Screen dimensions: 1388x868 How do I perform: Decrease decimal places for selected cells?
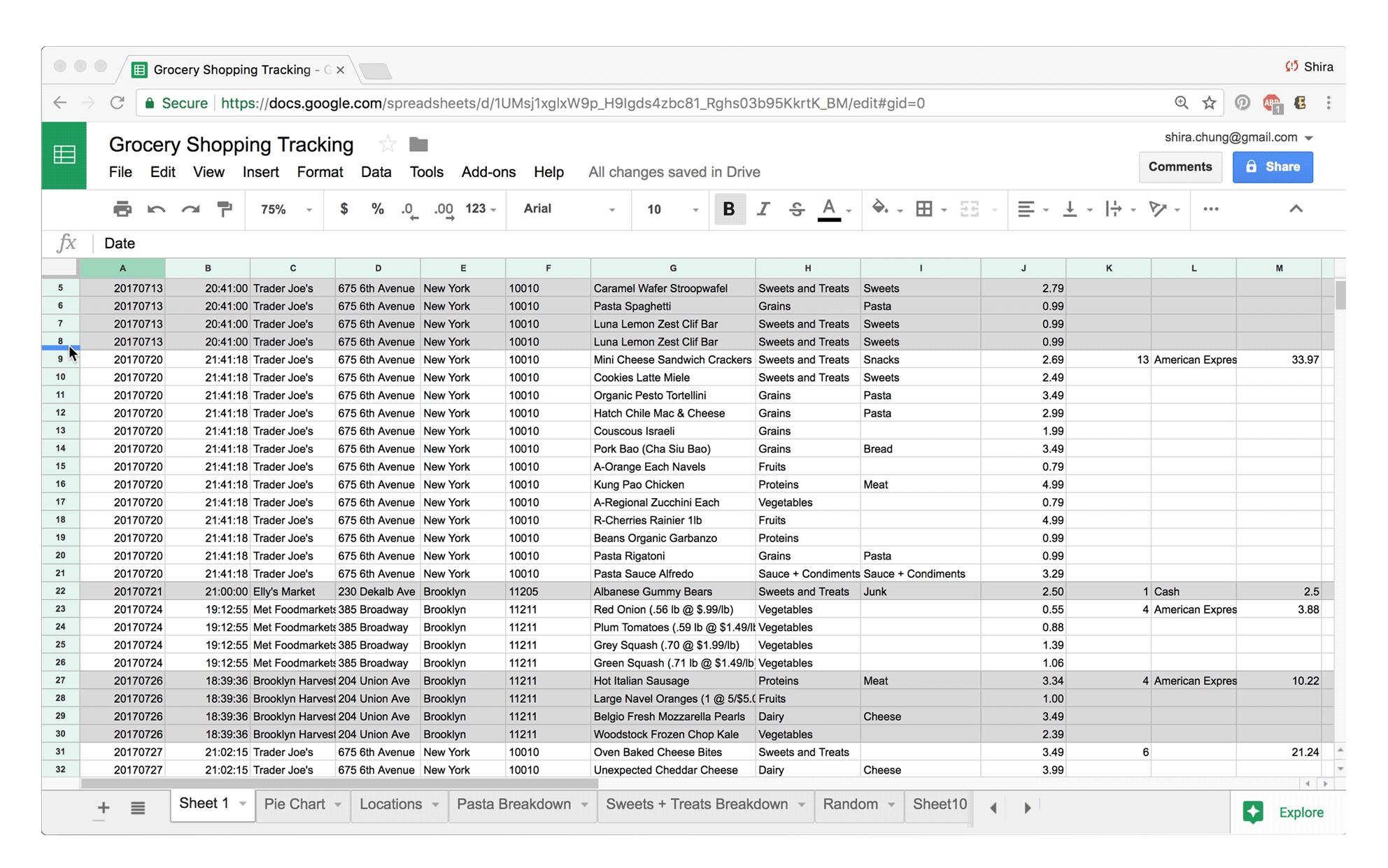point(409,209)
